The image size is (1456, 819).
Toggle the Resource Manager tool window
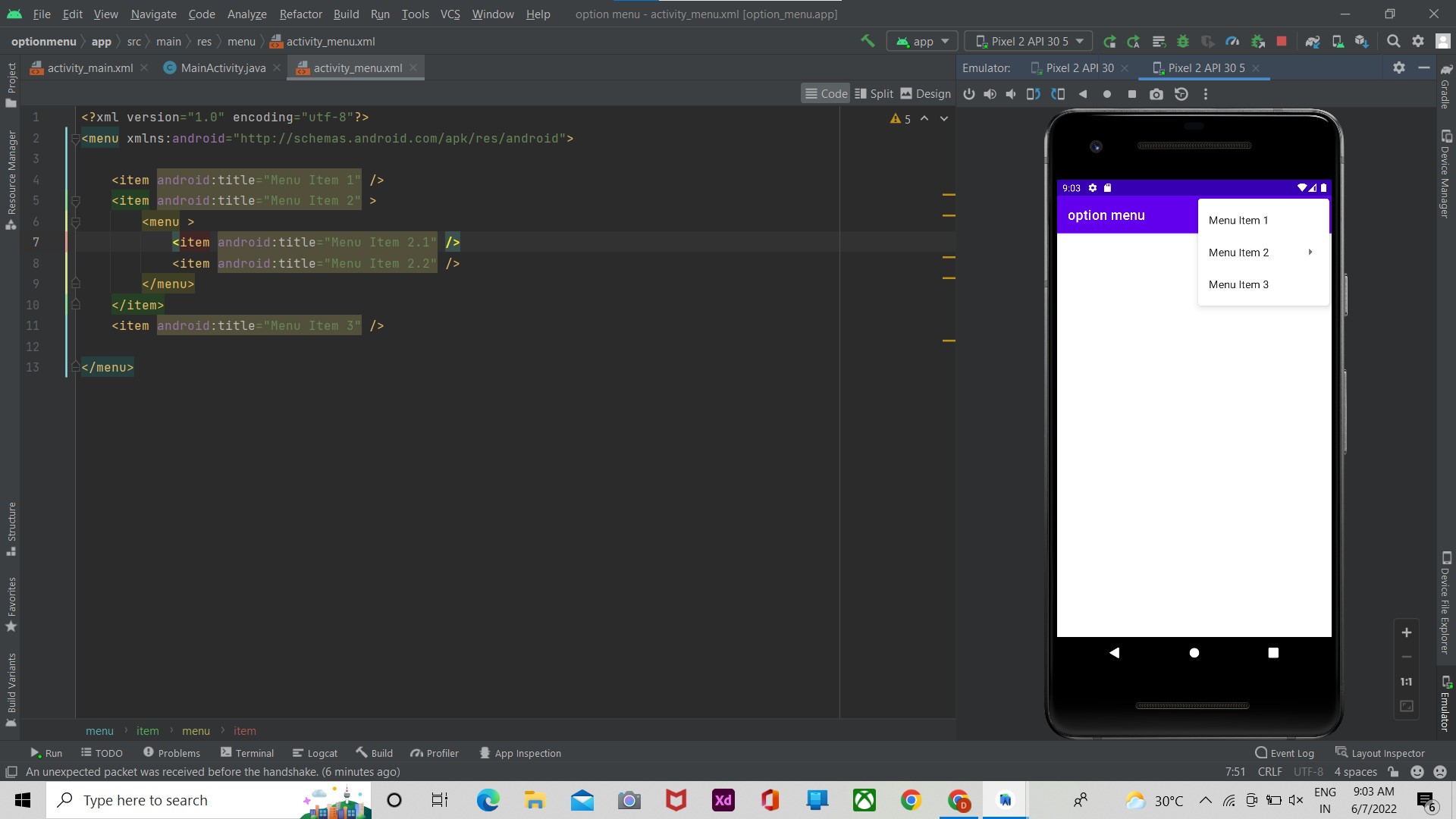point(11,180)
